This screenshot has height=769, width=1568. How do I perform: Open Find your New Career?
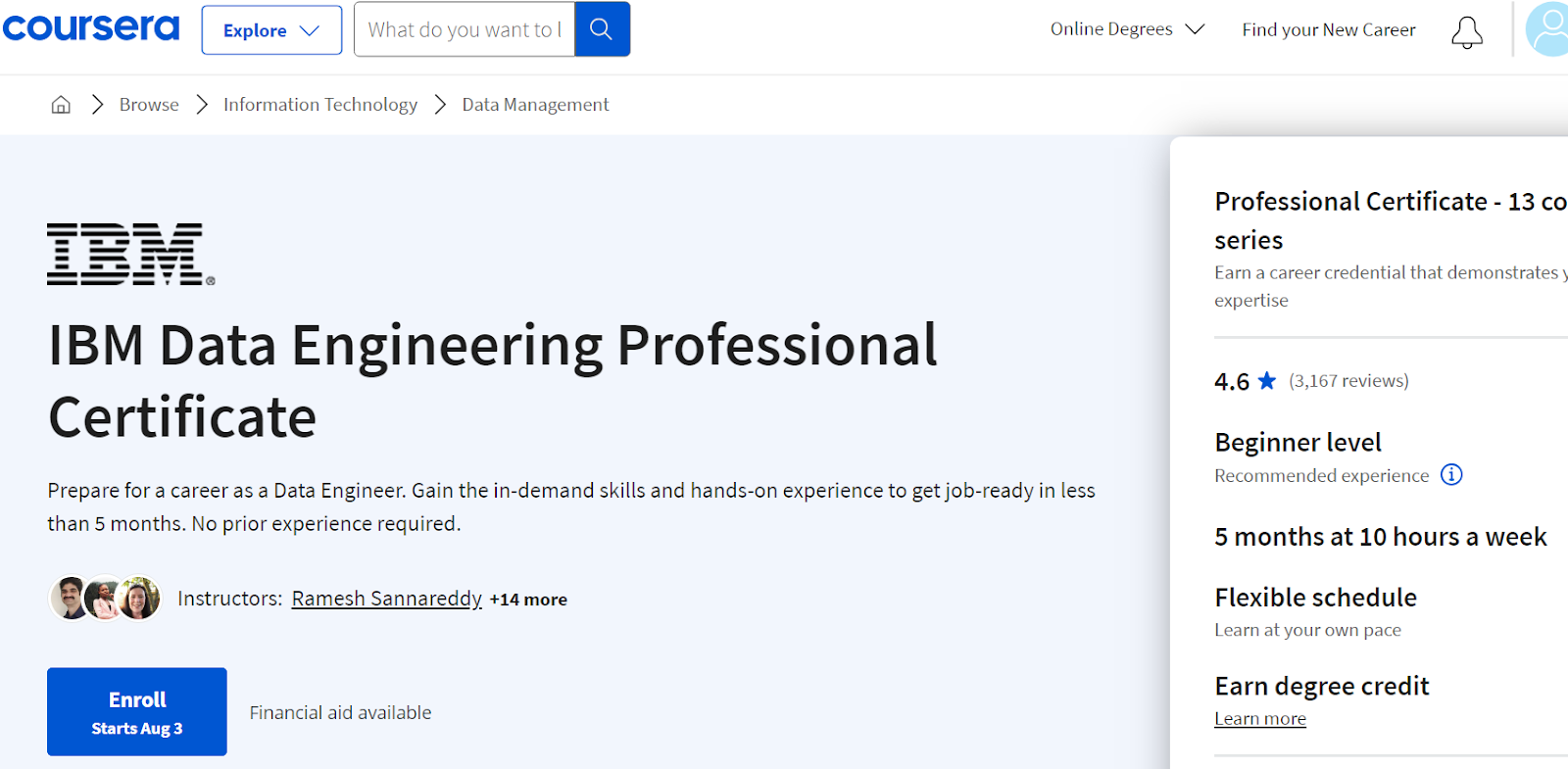click(x=1328, y=29)
